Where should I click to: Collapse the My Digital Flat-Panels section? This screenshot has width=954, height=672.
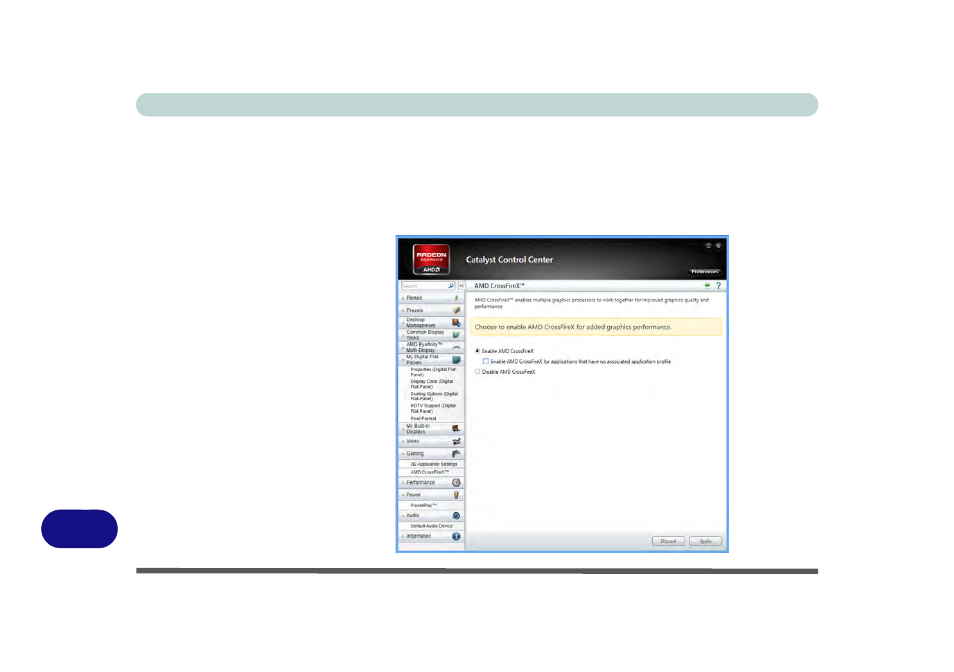pyautogui.click(x=403, y=359)
